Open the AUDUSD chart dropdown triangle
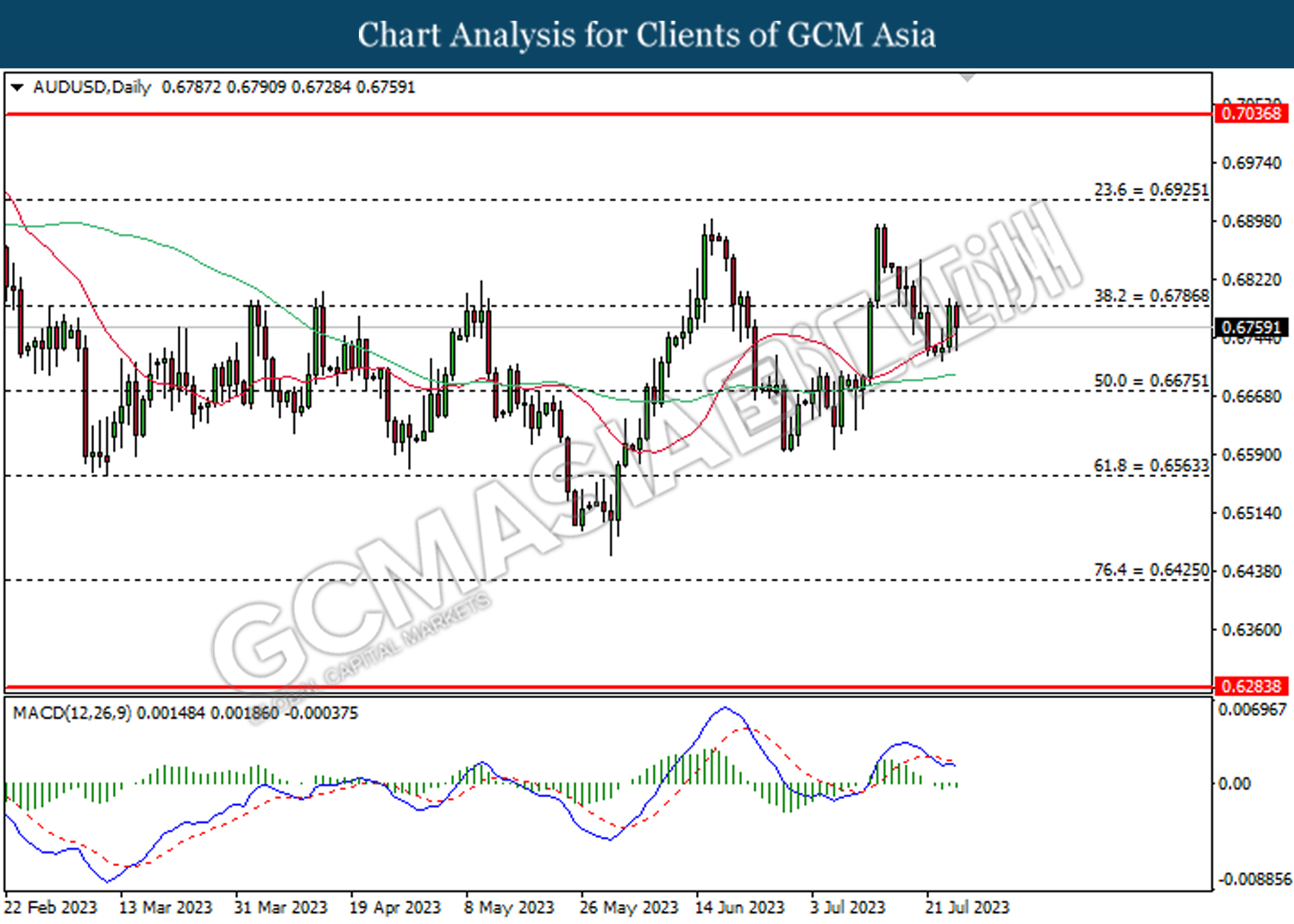The height and width of the screenshot is (924, 1294). pos(16,87)
